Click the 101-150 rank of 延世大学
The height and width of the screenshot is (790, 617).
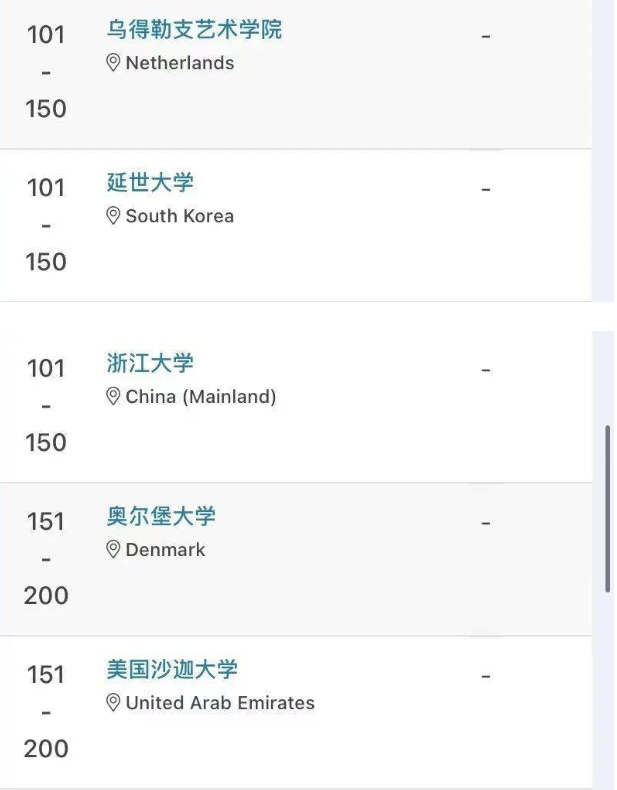coord(46,224)
